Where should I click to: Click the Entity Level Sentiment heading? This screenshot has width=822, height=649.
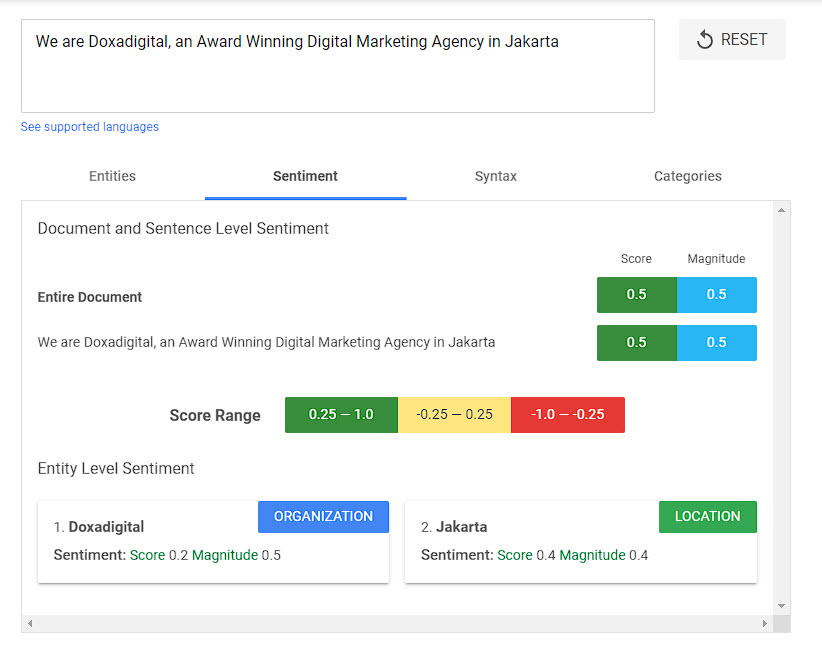point(116,468)
